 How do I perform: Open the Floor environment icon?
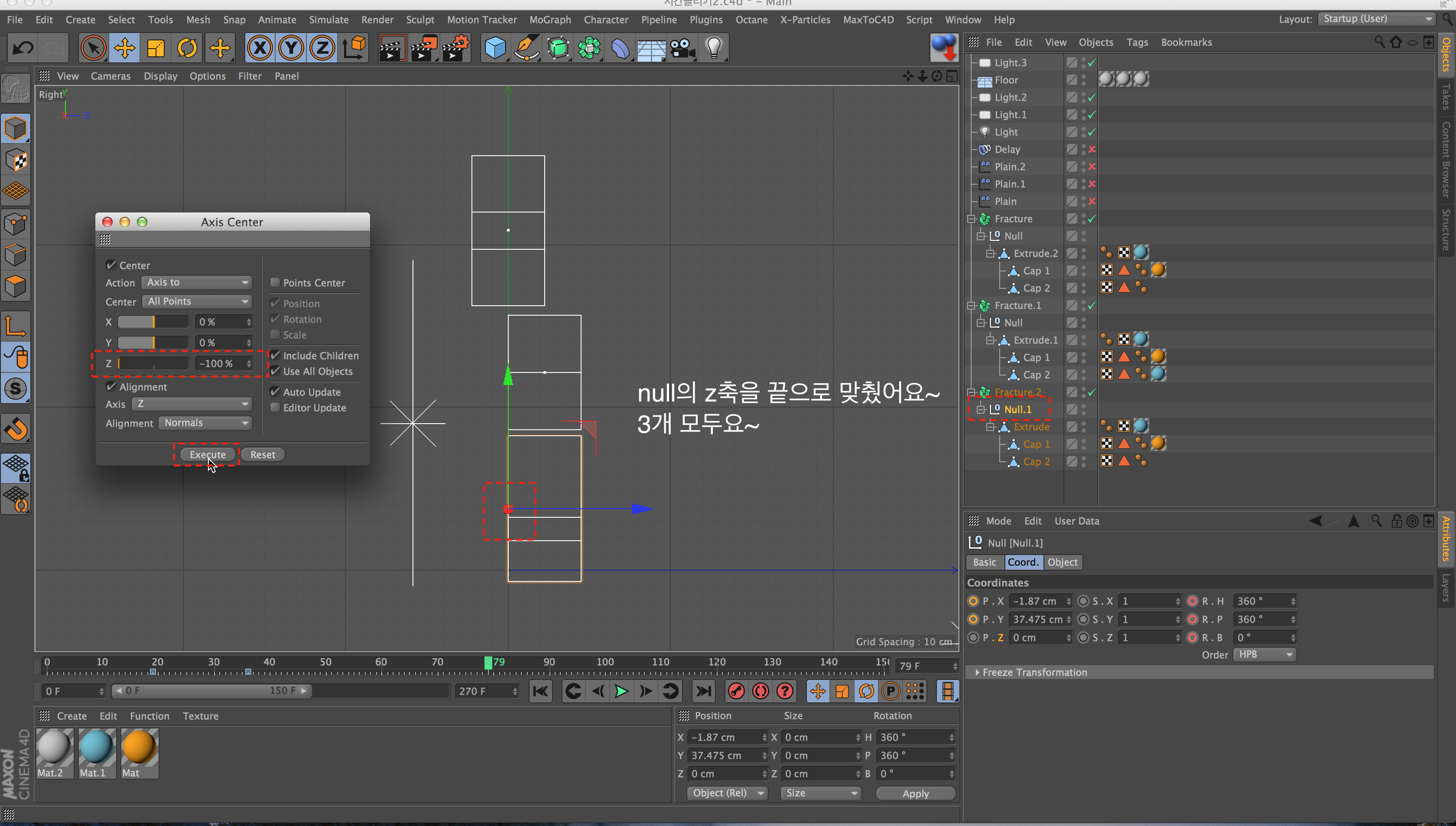651,48
